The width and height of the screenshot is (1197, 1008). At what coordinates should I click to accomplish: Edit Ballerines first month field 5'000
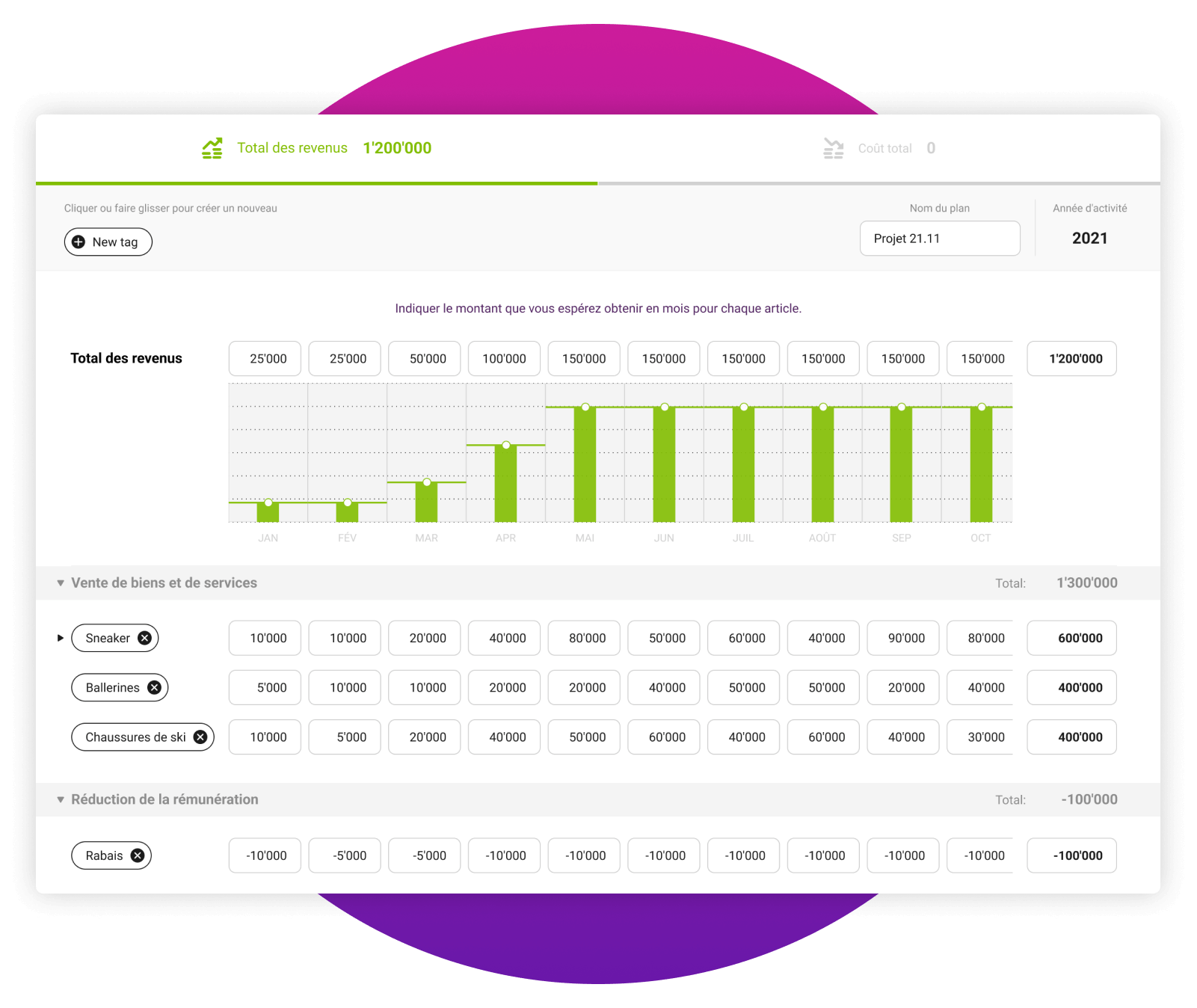pos(265,687)
